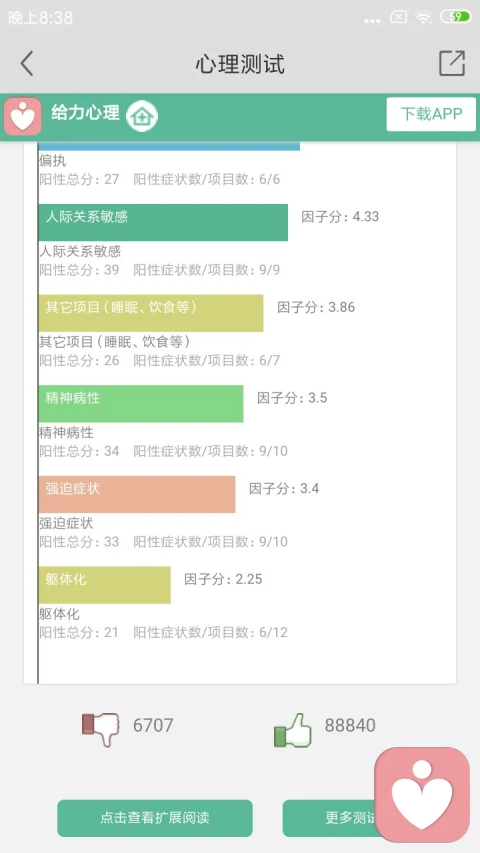
Task: Select the 躯体化 bar
Action: (x=104, y=585)
